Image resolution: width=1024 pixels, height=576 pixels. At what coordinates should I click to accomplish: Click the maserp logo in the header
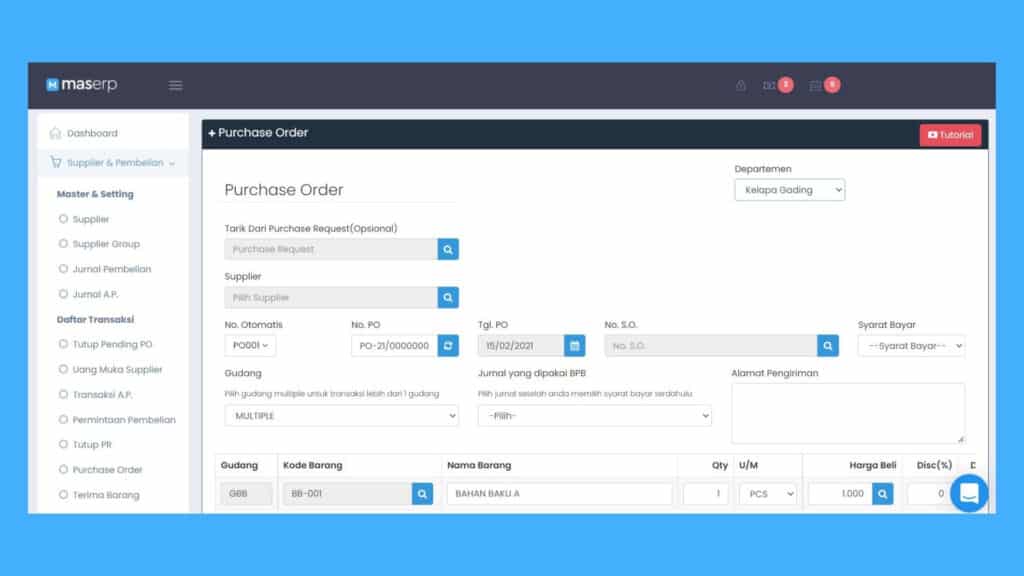(80, 85)
